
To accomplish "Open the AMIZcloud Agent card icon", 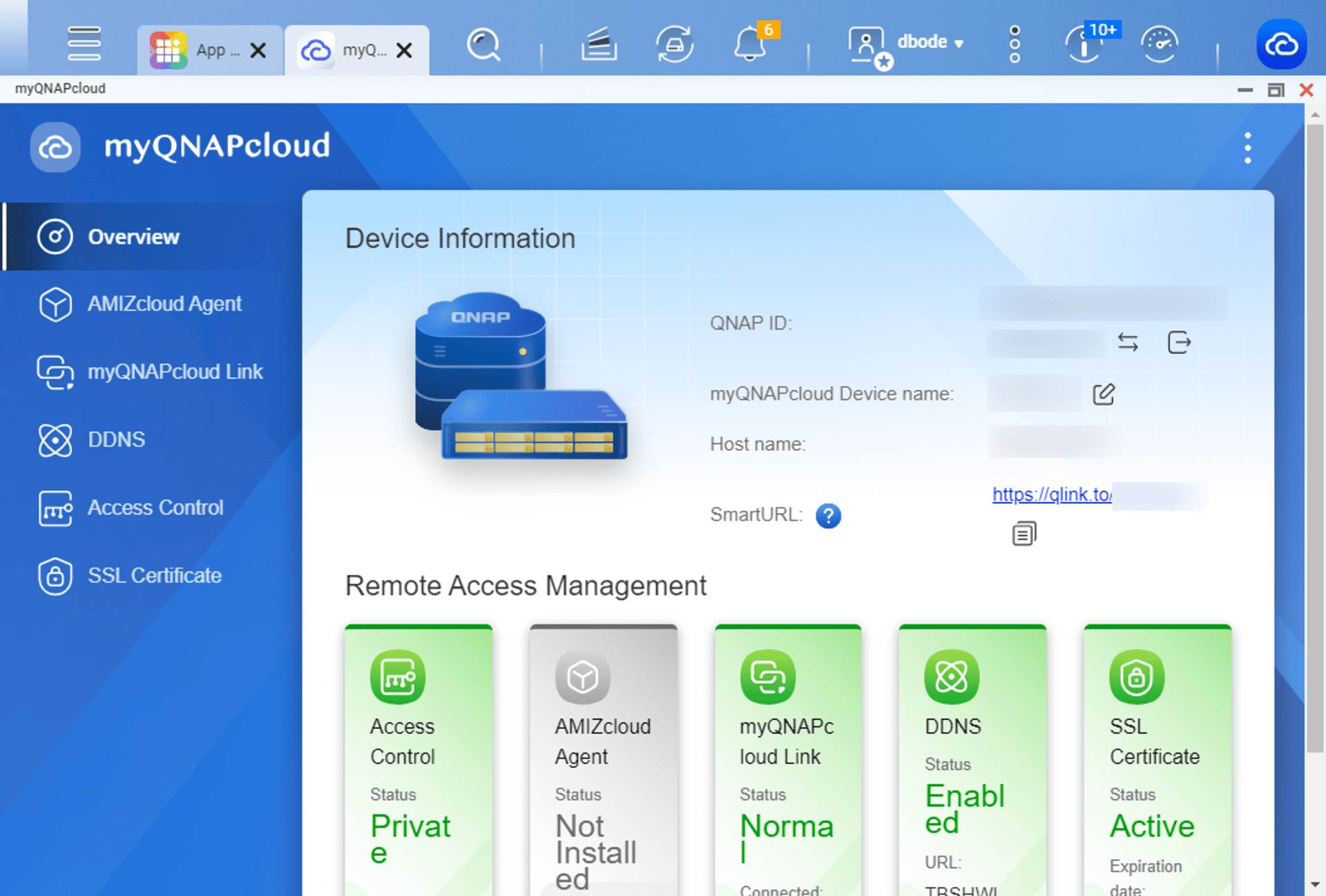I will pyautogui.click(x=583, y=677).
